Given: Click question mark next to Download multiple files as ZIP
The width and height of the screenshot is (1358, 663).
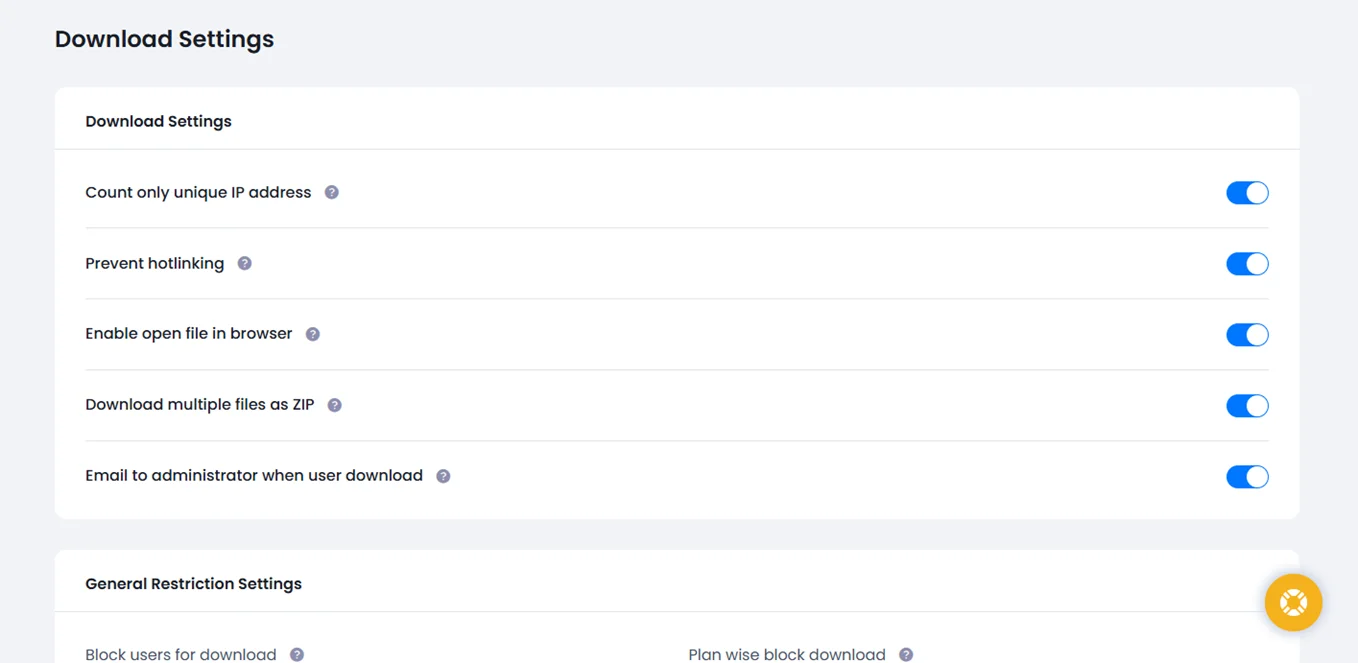Looking at the screenshot, I should point(335,405).
